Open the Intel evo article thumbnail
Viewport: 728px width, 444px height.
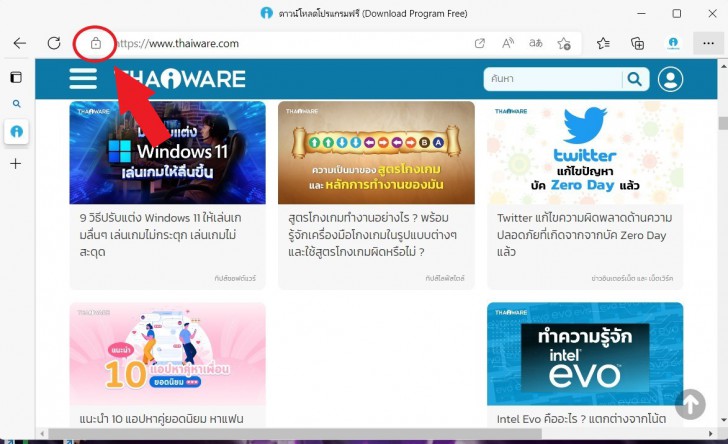pyautogui.click(x=585, y=354)
